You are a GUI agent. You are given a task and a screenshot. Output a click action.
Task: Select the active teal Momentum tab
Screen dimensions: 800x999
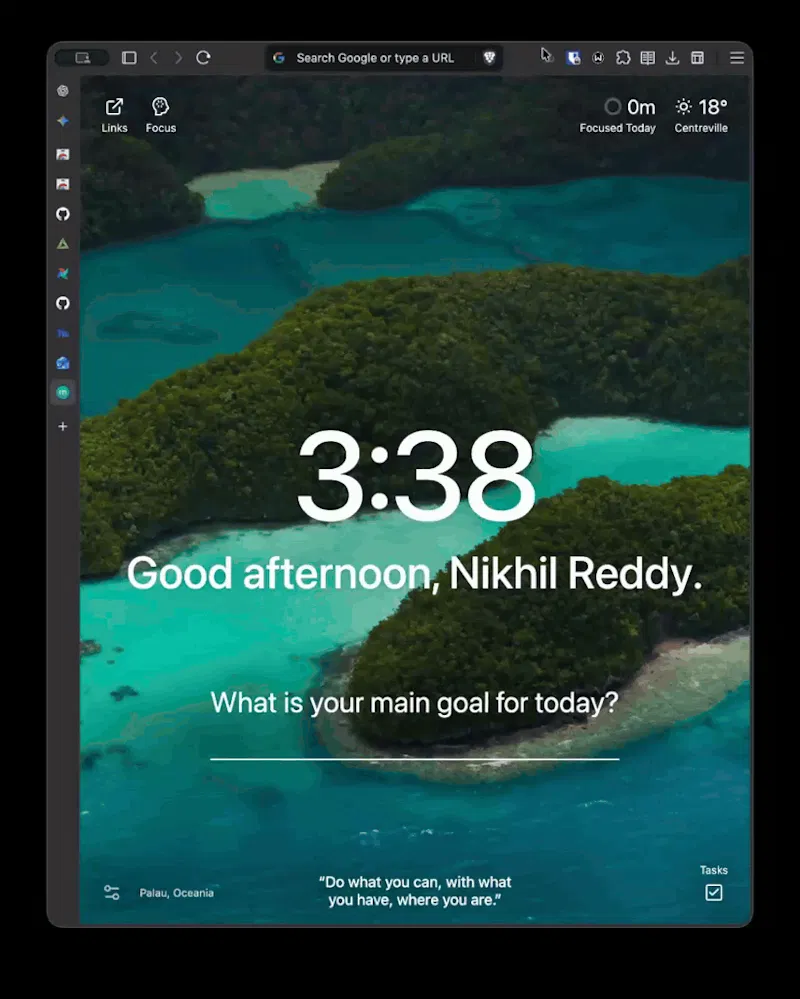(x=62, y=392)
